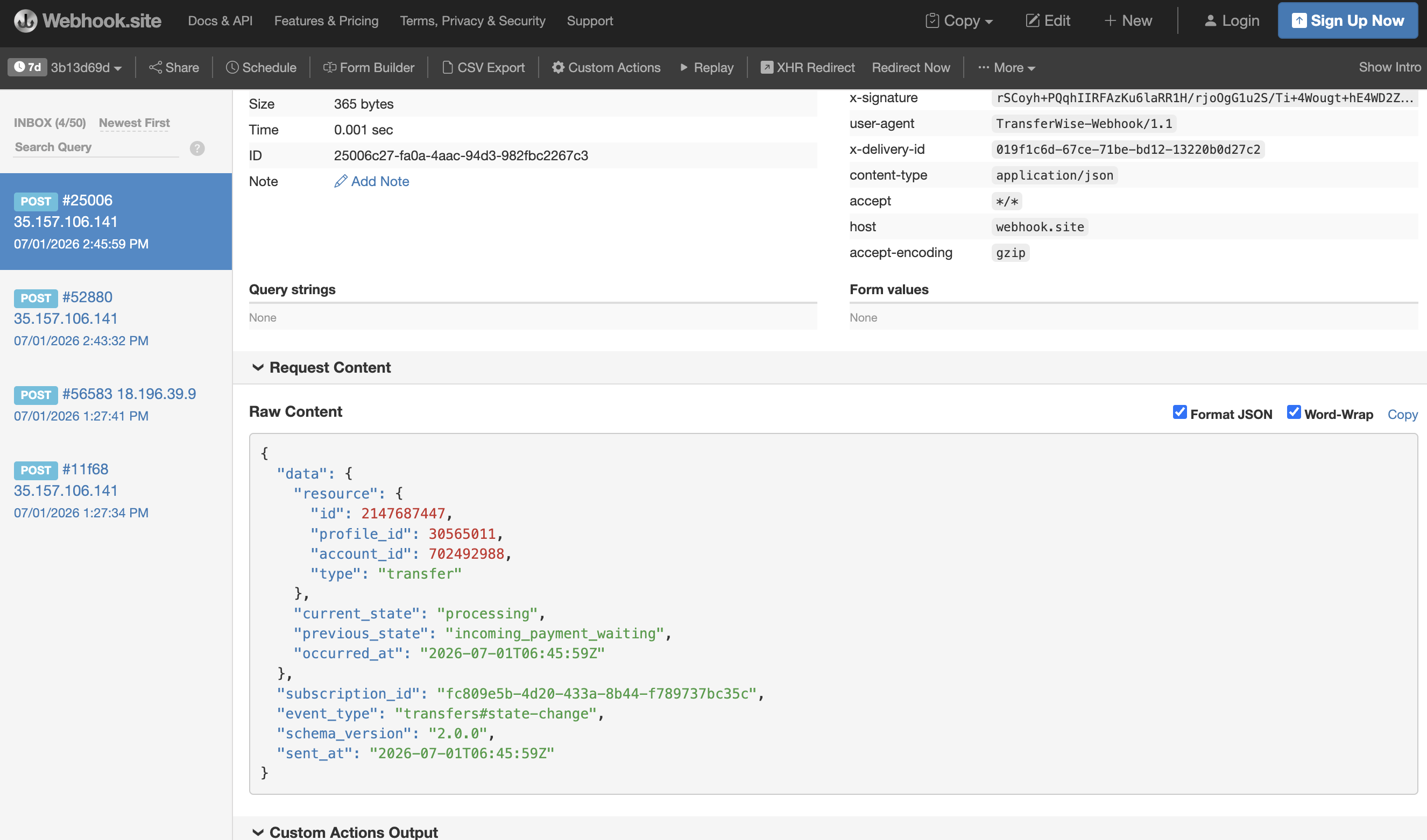Click Add Note pencil link
The width and height of the screenshot is (1427, 840).
pyautogui.click(x=371, y=181)
